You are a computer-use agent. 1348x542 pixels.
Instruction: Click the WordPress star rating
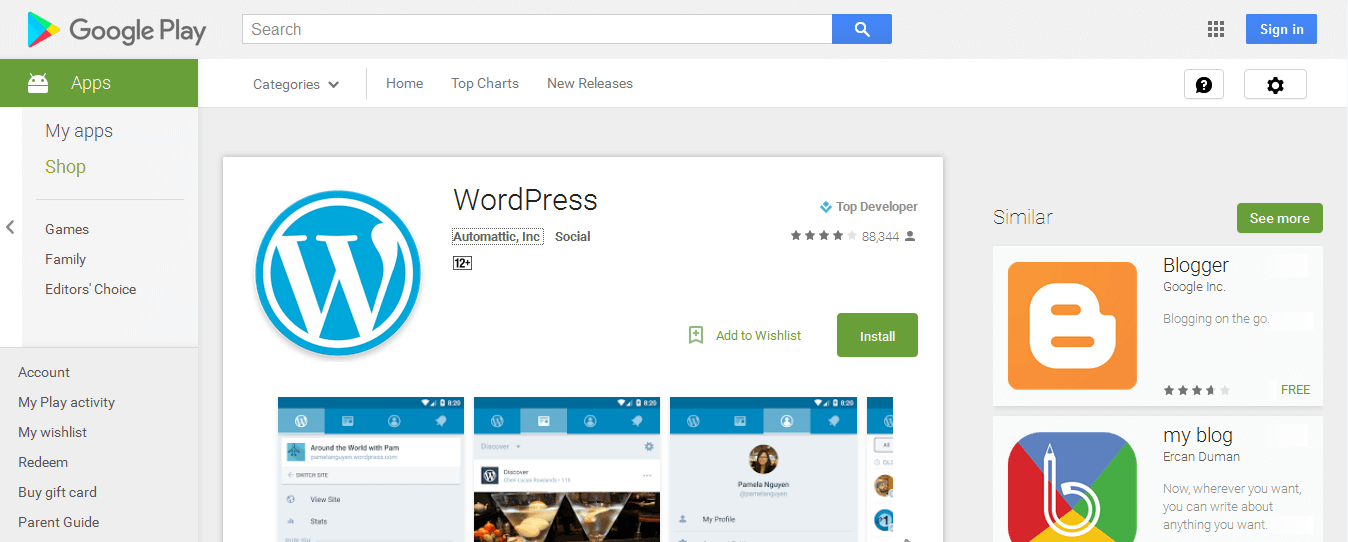coord(823,236)
